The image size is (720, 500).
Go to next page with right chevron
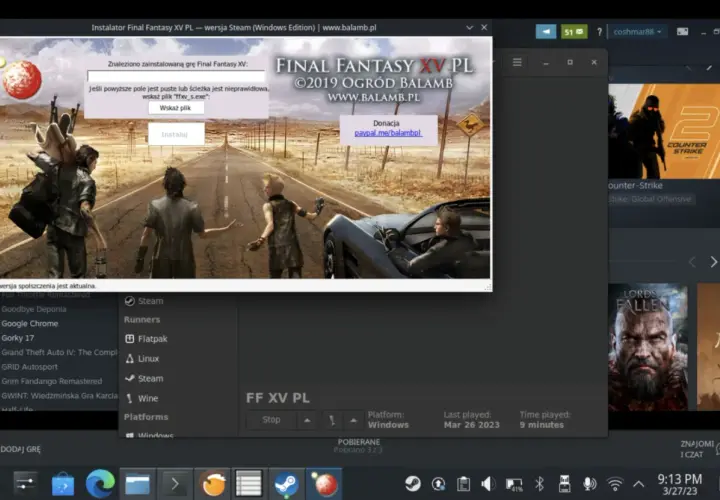tap(713, 262)
